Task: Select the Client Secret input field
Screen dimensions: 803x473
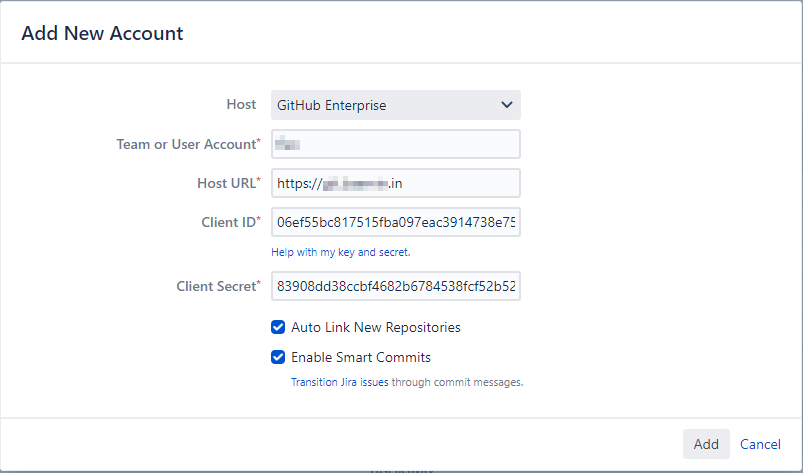Action: pos(395,286)
